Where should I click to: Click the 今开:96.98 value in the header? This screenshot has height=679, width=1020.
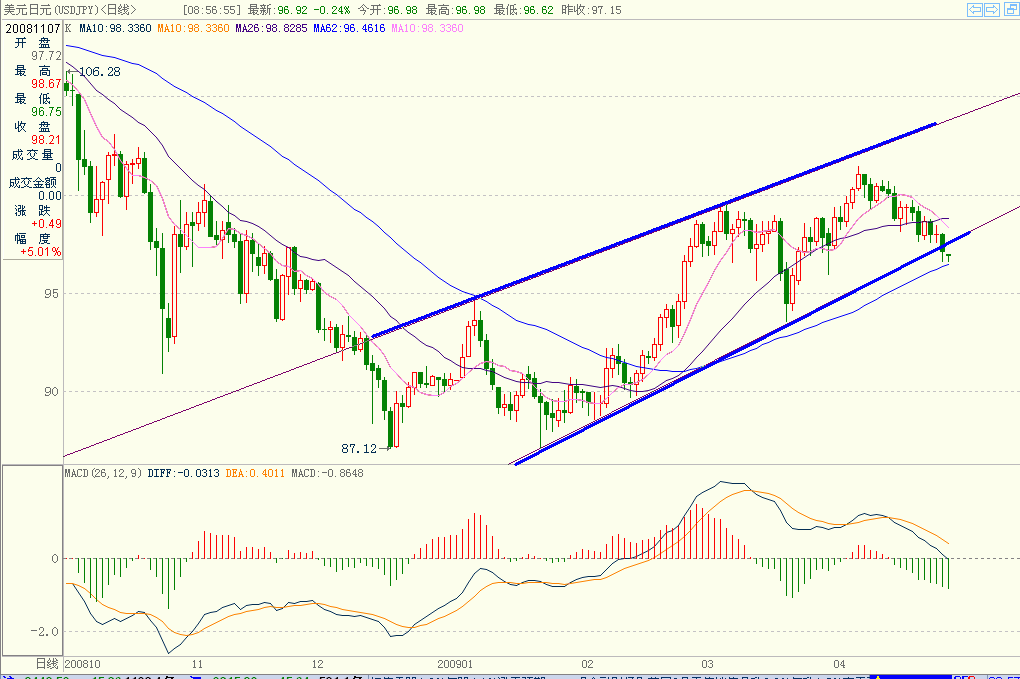pyautogui.click(x=388, y=10)
